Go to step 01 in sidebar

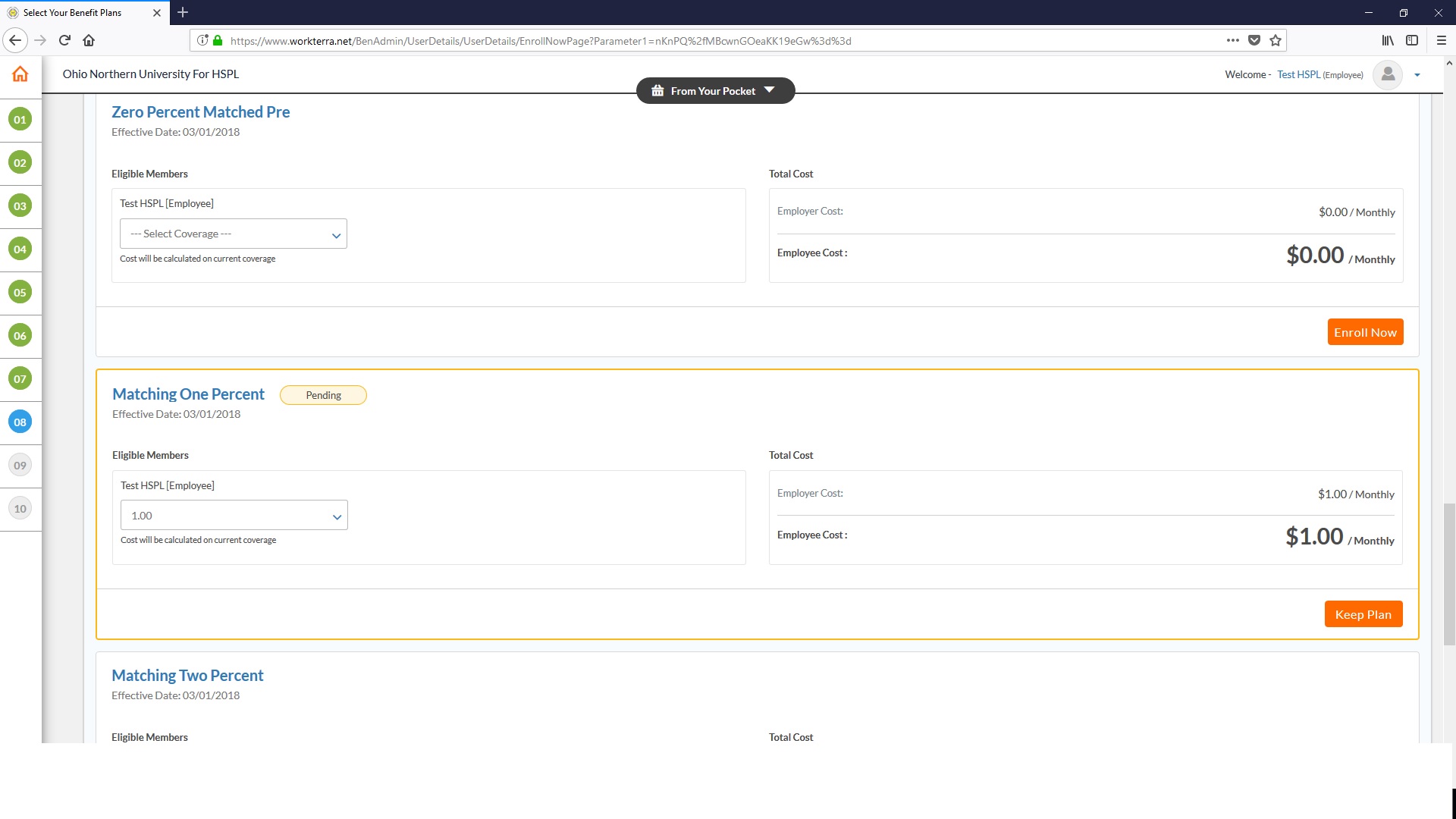(x=20, y=119)
